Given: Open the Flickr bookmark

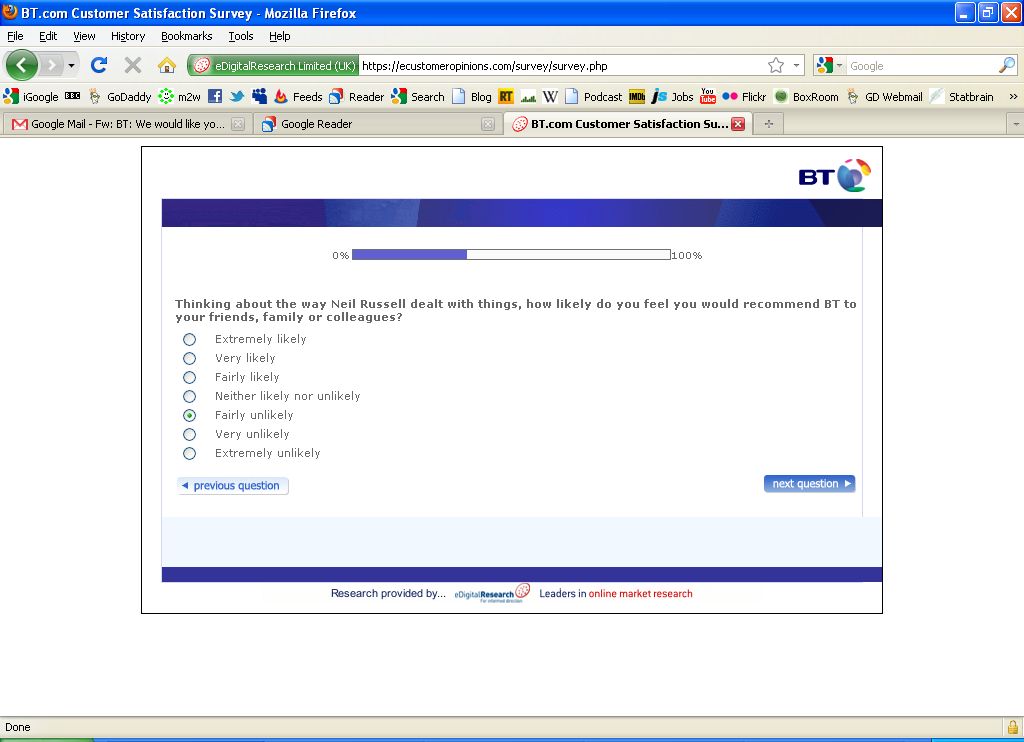Looking at the screenshot, I should point(744,97).
